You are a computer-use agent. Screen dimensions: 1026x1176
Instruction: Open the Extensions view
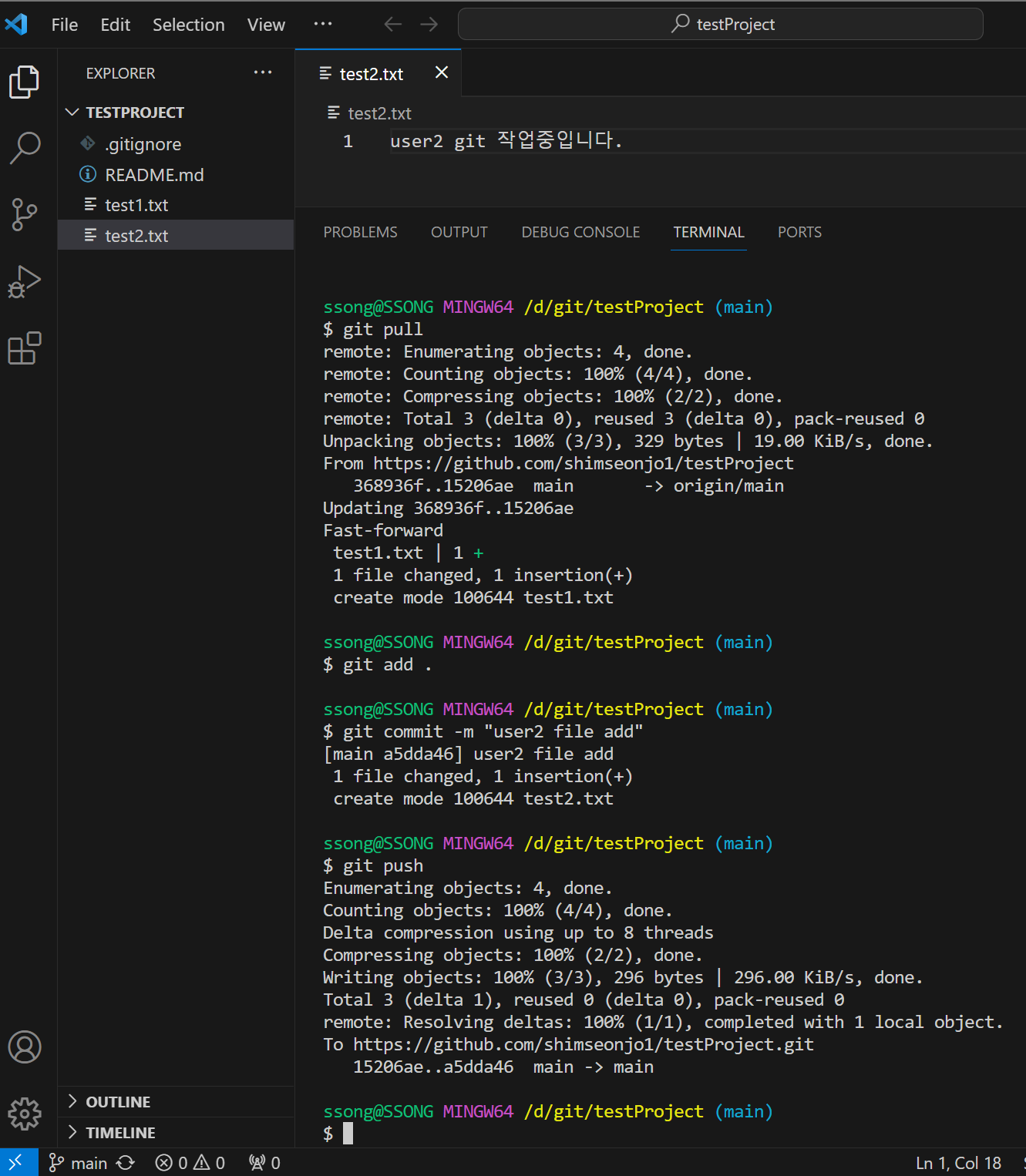(24, 348)
